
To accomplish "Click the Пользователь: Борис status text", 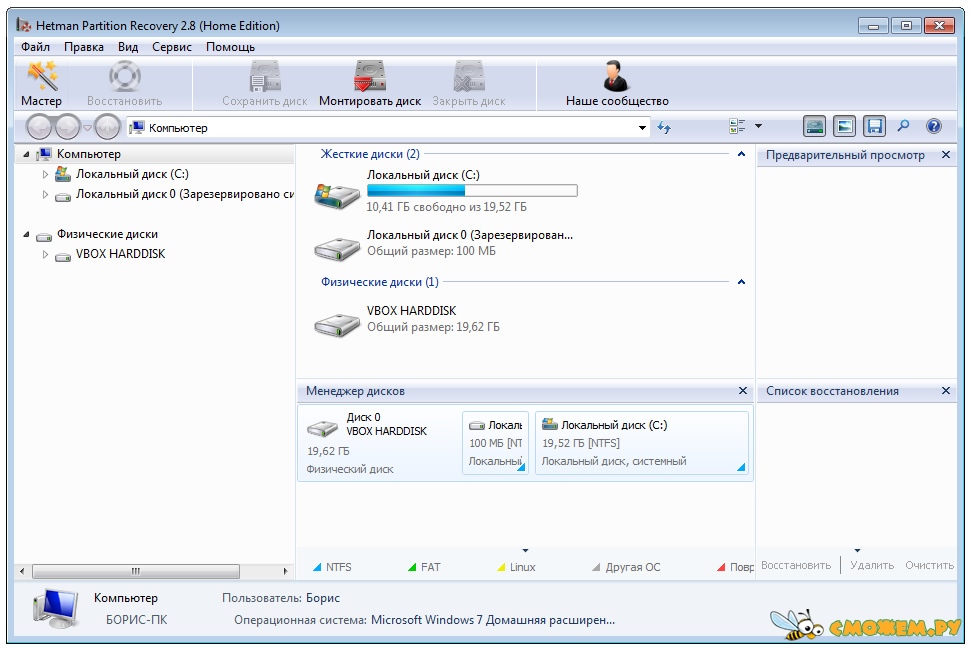I will pyautogui.click(x=281, y=598).
